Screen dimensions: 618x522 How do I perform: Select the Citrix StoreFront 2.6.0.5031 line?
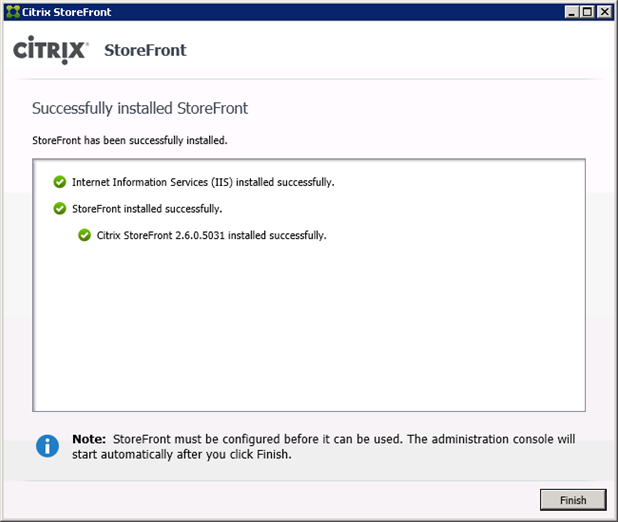pos(212,236)
